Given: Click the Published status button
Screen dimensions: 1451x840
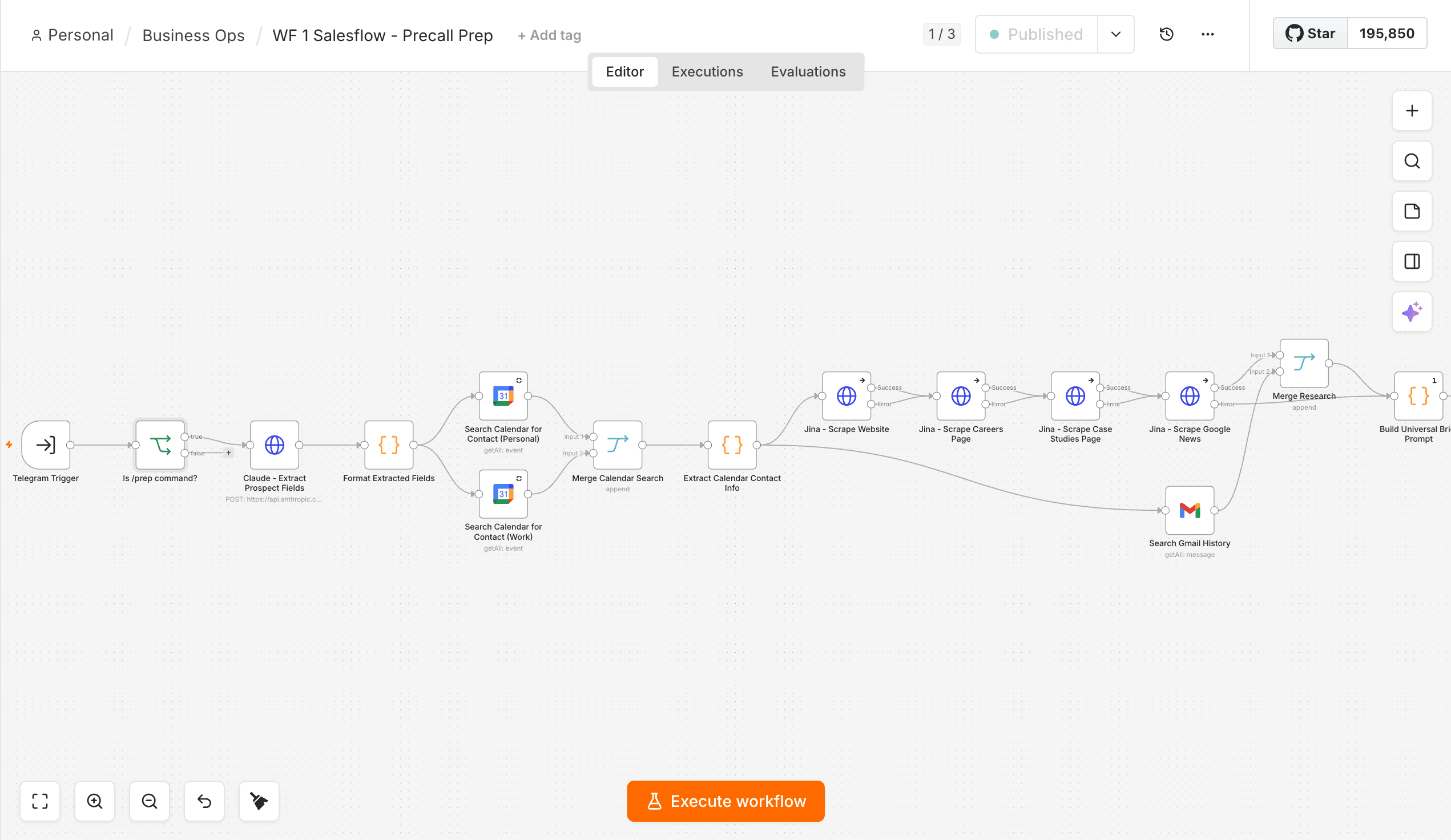Looking at the screenshot, I should click(x=1037, y=34).
